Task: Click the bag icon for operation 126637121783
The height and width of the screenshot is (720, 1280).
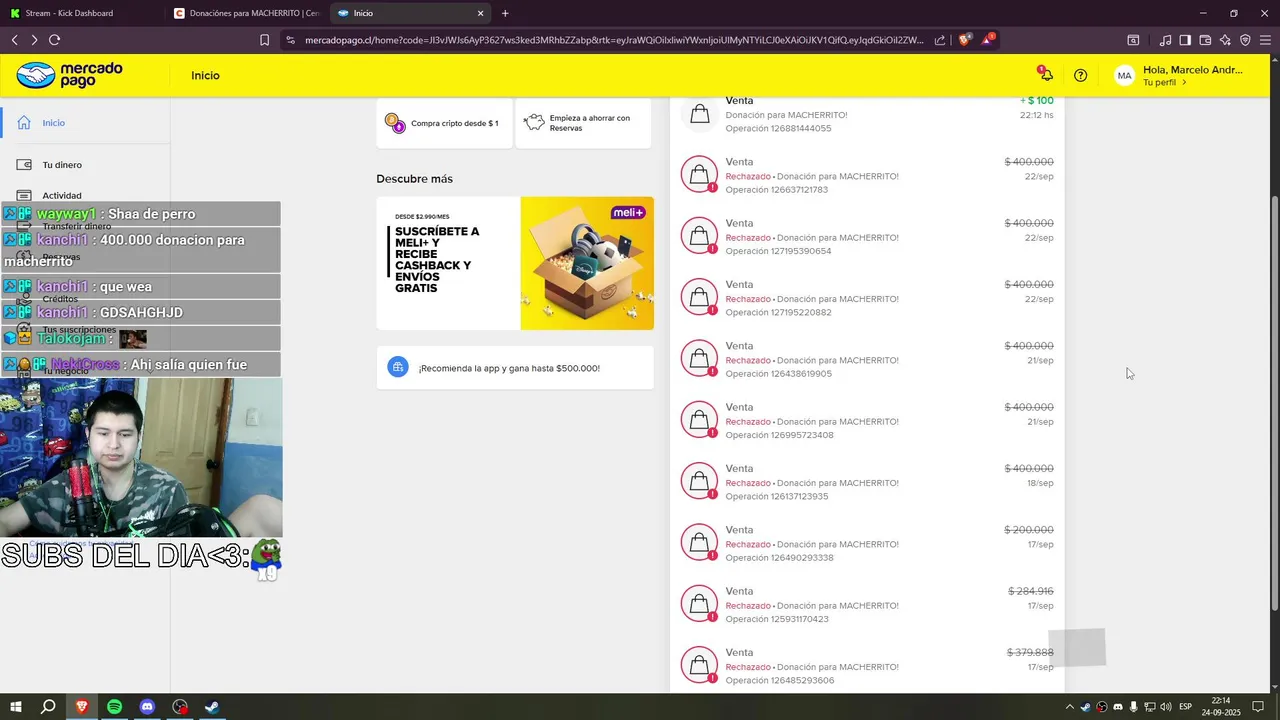Action: pos(700,174)
